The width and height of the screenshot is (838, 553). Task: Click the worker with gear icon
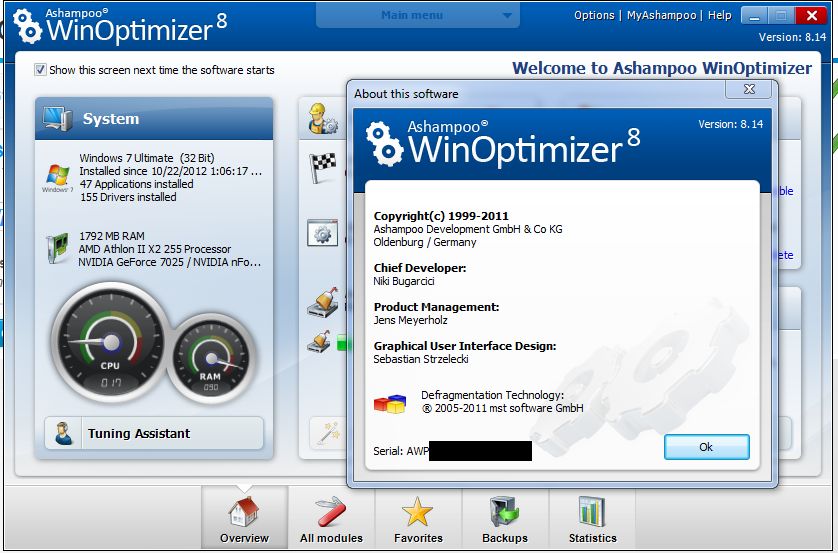322,119
